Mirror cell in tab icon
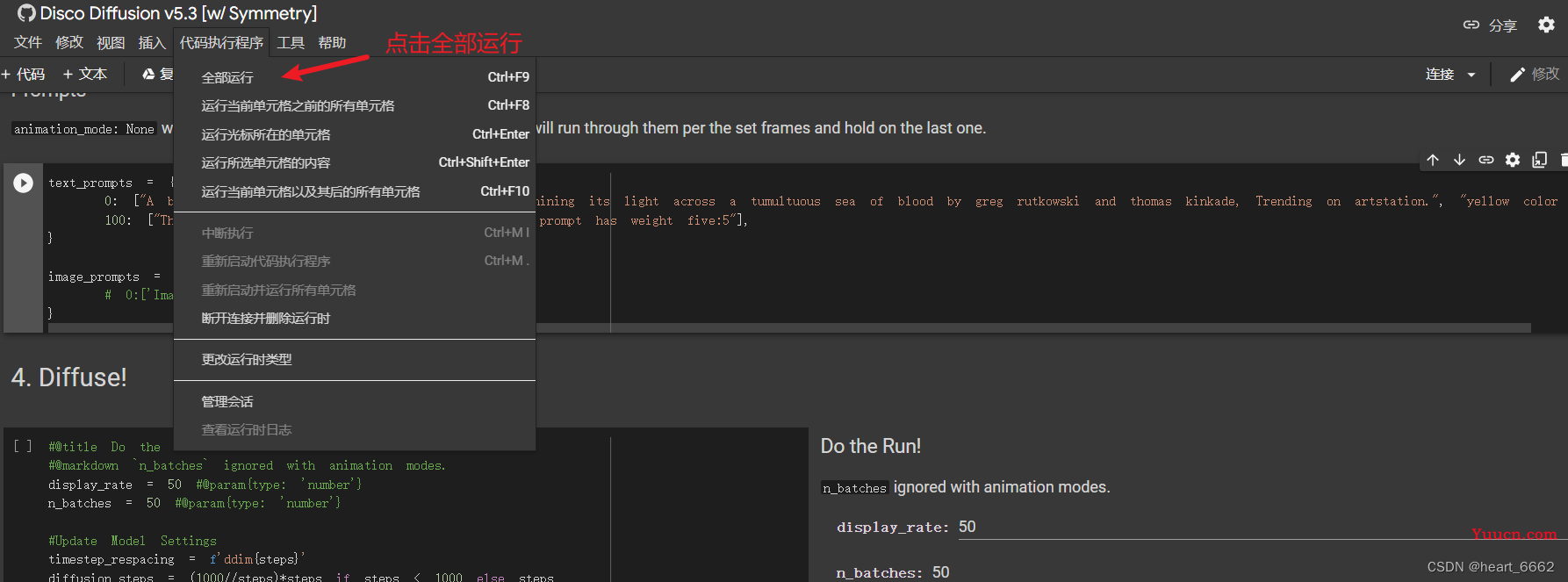The height and width of the screenshot is (582, 1568). pos(1539,160)
